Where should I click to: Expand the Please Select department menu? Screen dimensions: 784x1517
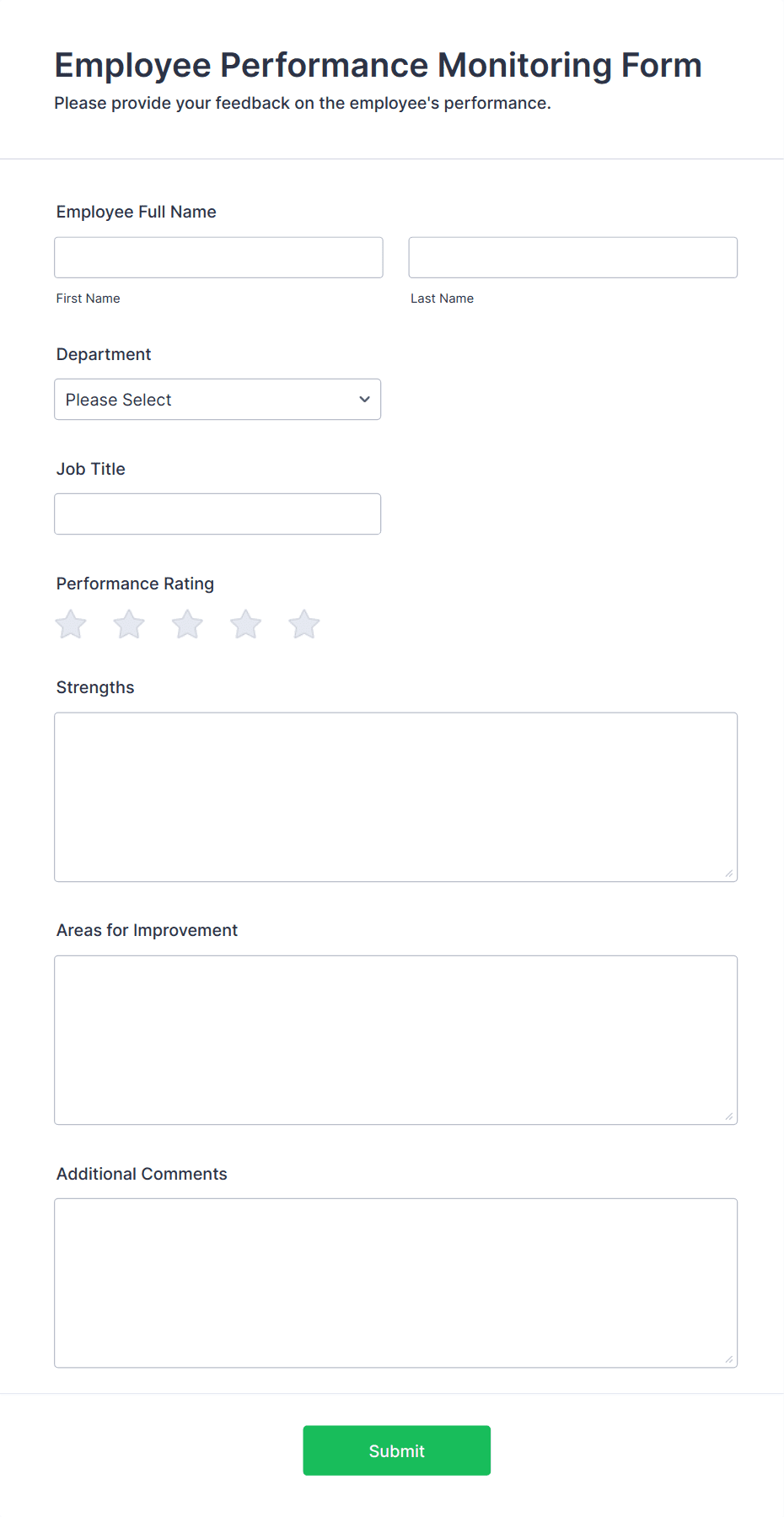217,399
